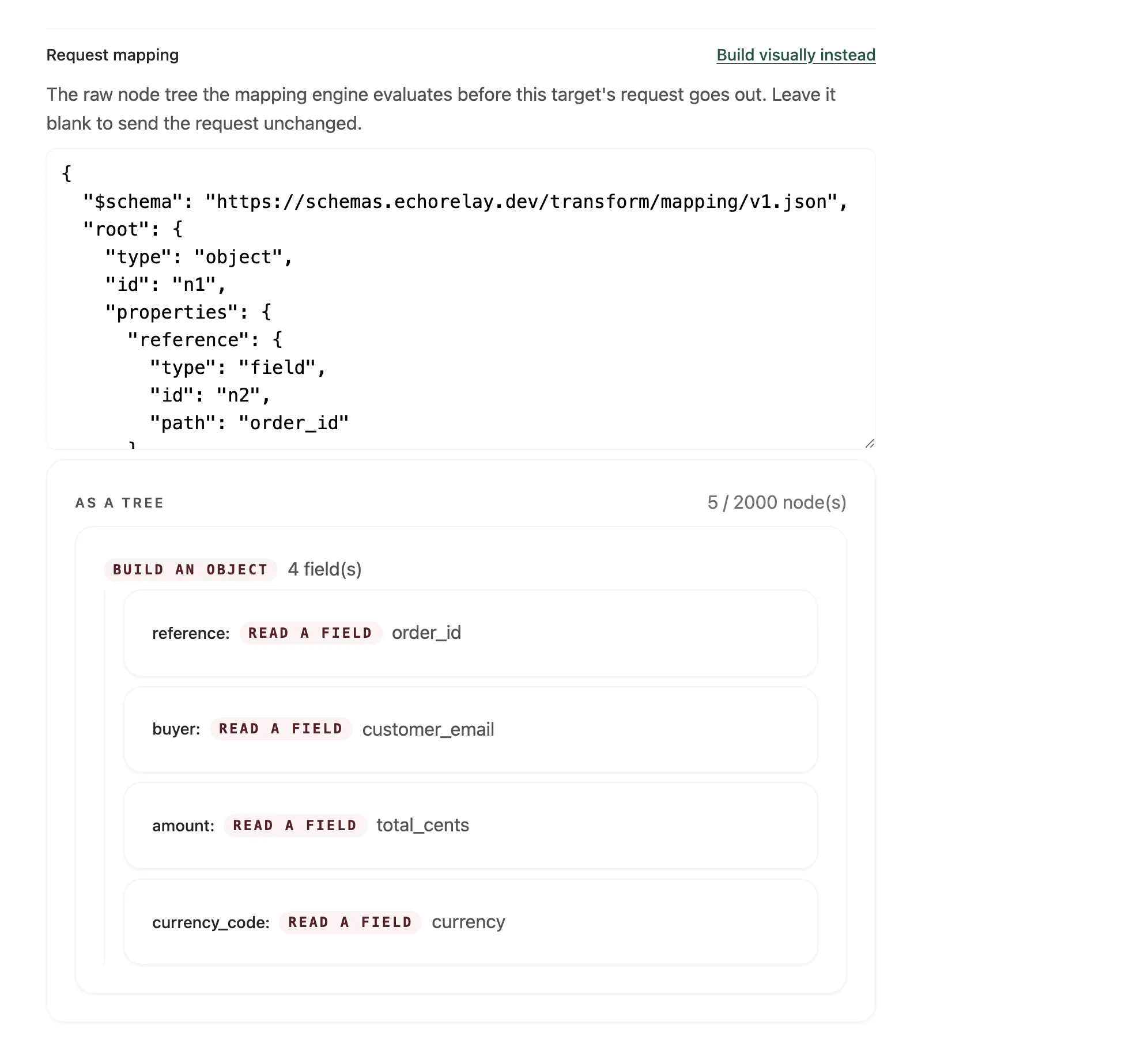Click the READ A FIELD badge beside currency_code
Viewport: 1148px width, 1037px height.
pos(350,922)
